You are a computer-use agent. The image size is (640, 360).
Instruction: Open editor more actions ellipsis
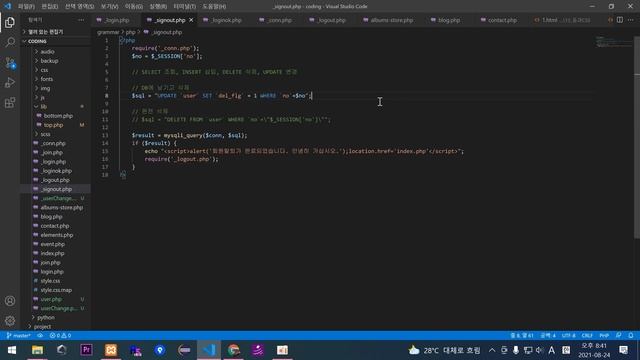631,20
